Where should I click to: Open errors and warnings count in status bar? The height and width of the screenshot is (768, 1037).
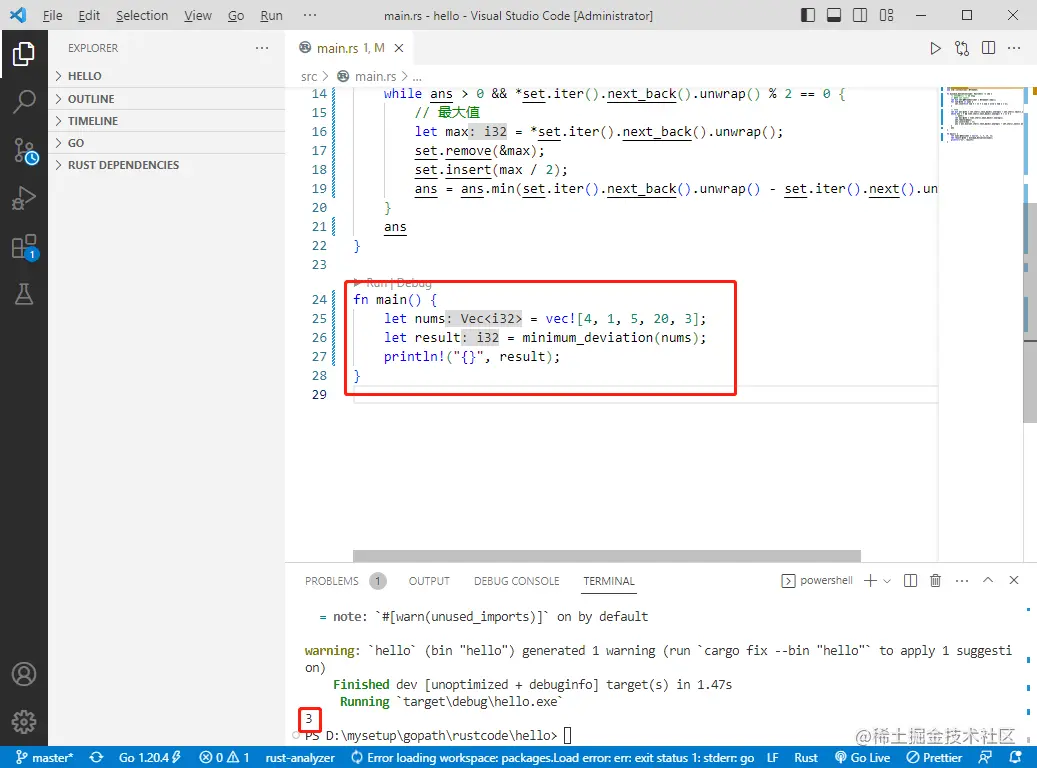coord(224,757)
